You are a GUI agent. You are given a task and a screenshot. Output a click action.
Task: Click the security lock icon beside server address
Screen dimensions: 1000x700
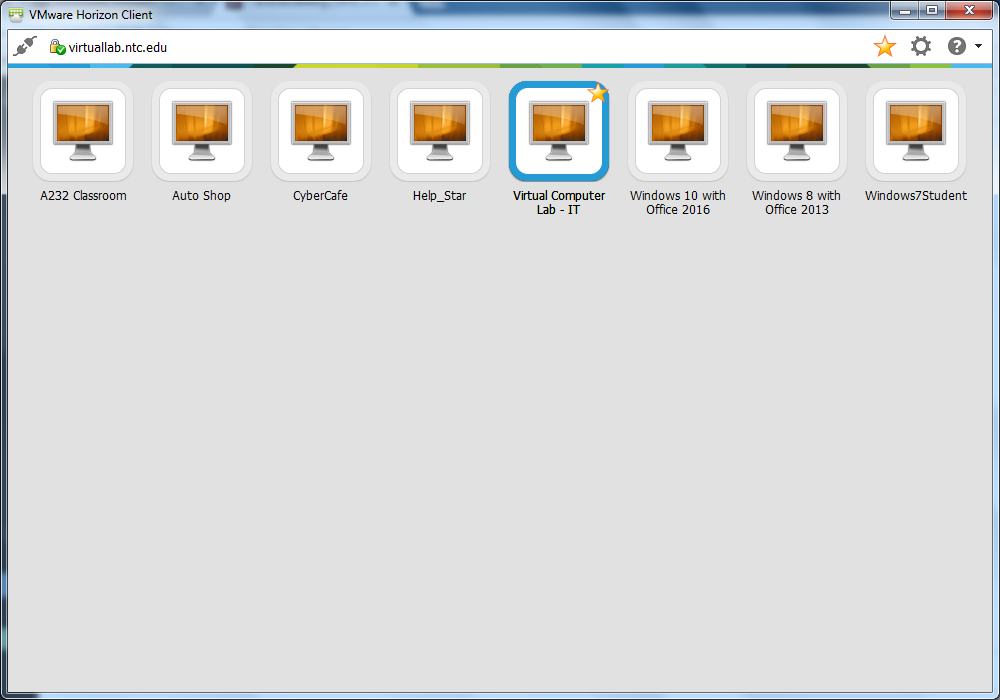tap(57, 47)
